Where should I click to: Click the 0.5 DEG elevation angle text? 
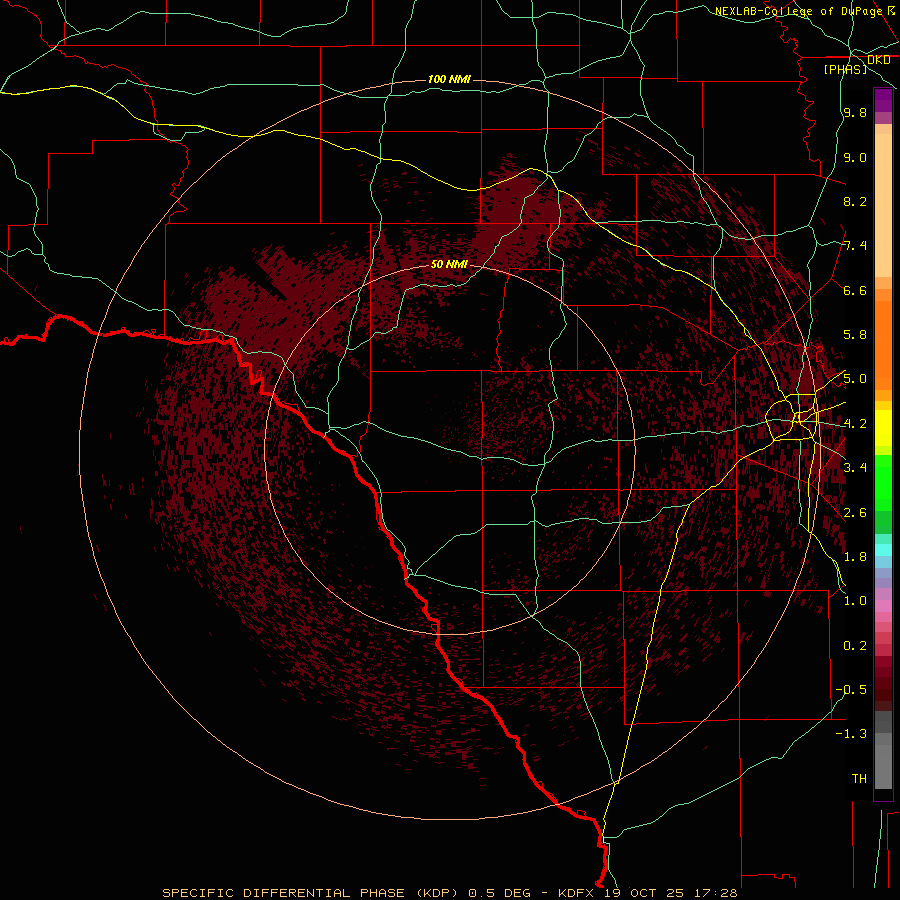pos(501,893)
